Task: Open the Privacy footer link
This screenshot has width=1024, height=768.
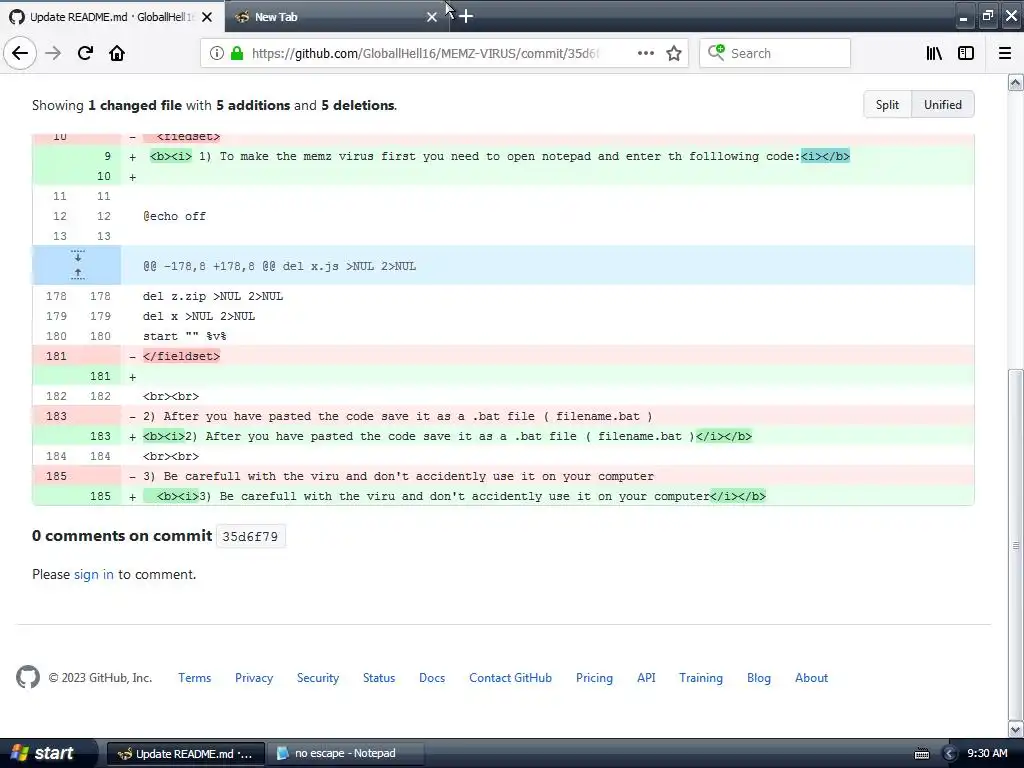Action: (x=254, y=678)
